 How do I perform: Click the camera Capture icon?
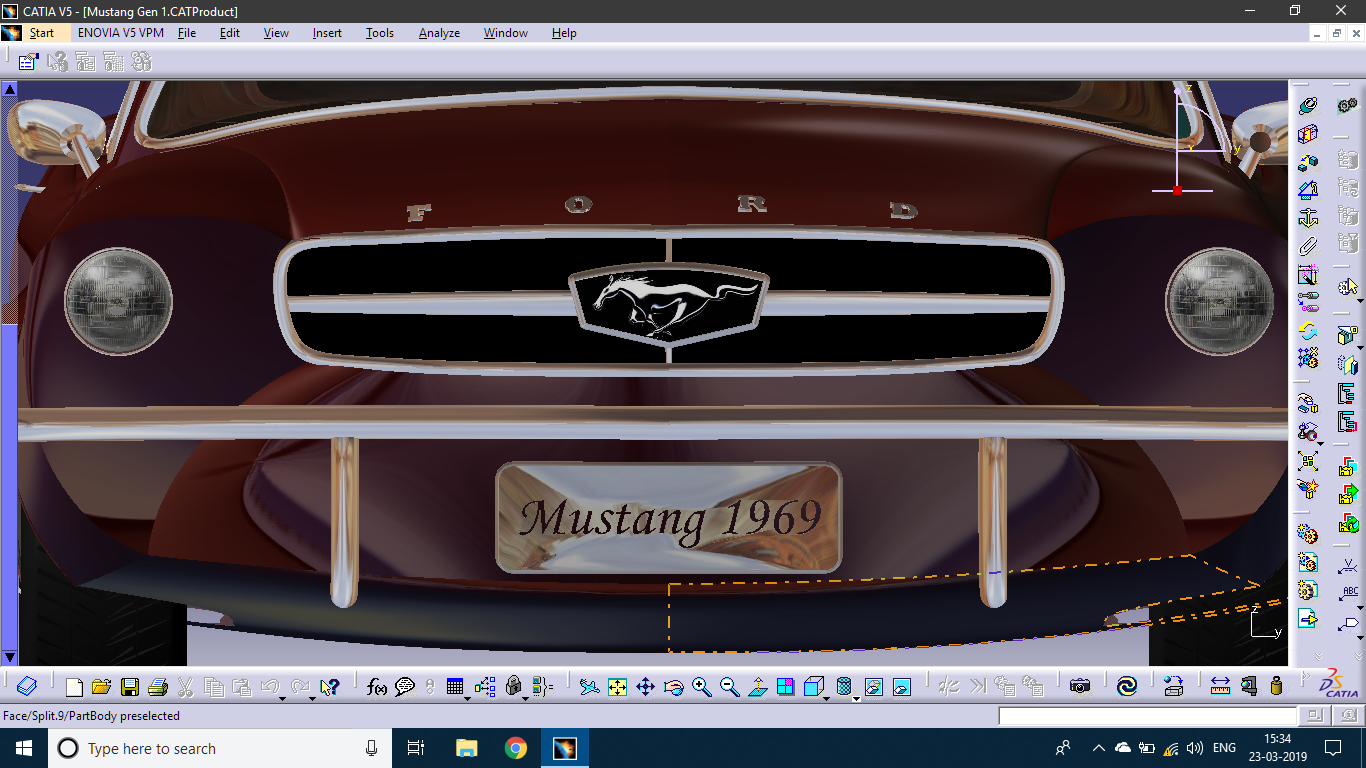1079,687
